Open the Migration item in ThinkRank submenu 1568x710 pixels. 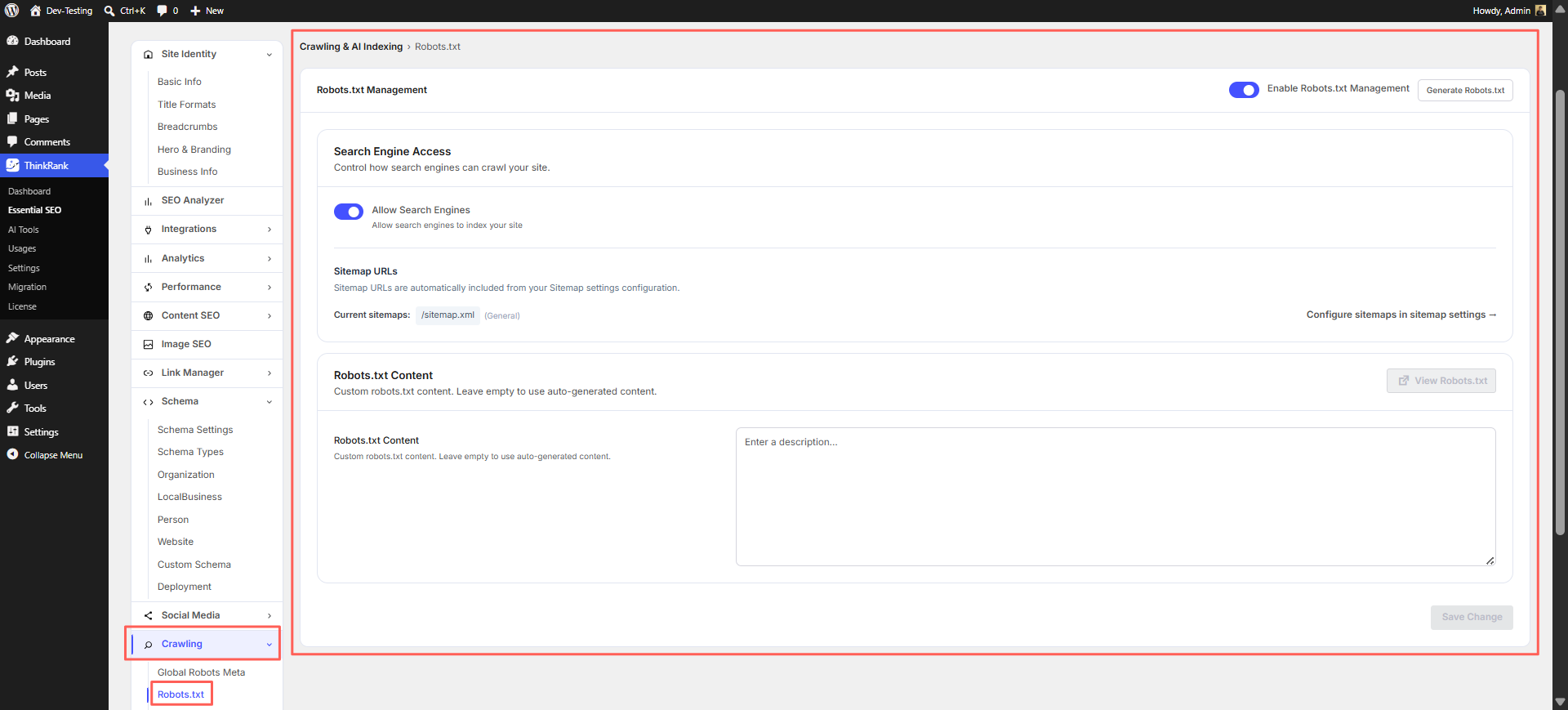[x=28, y=287]
